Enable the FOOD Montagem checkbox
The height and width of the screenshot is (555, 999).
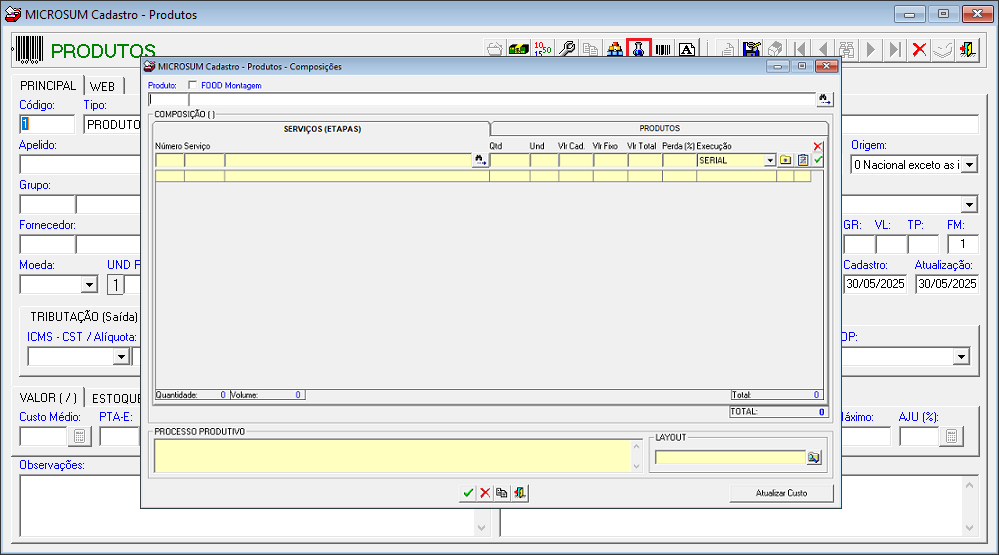(x=192, y=86)
